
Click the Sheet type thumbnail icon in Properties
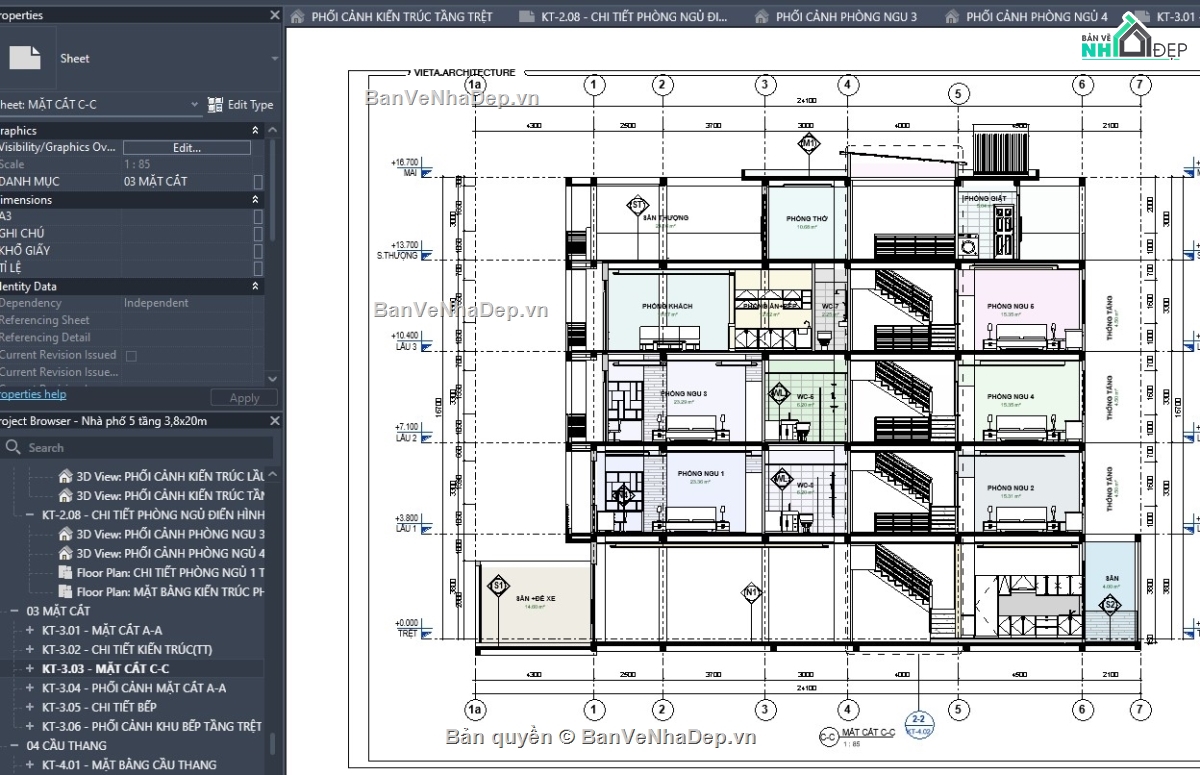pos(24,57)
